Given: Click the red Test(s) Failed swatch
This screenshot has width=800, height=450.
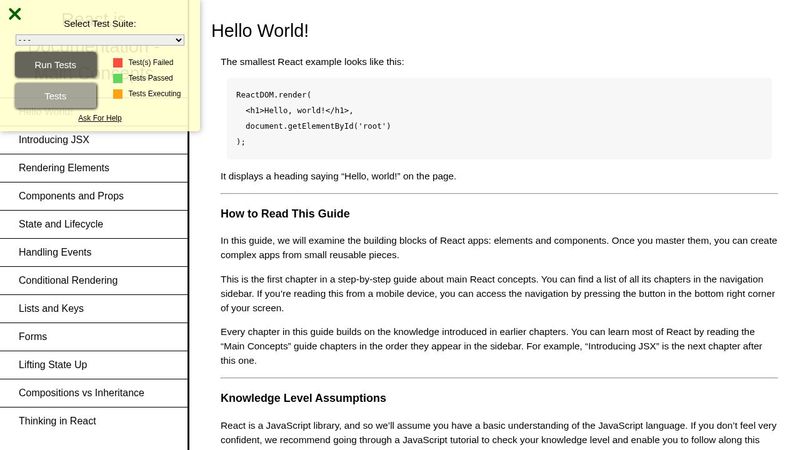Looking at the screenshot, I should tap(118, 62).
